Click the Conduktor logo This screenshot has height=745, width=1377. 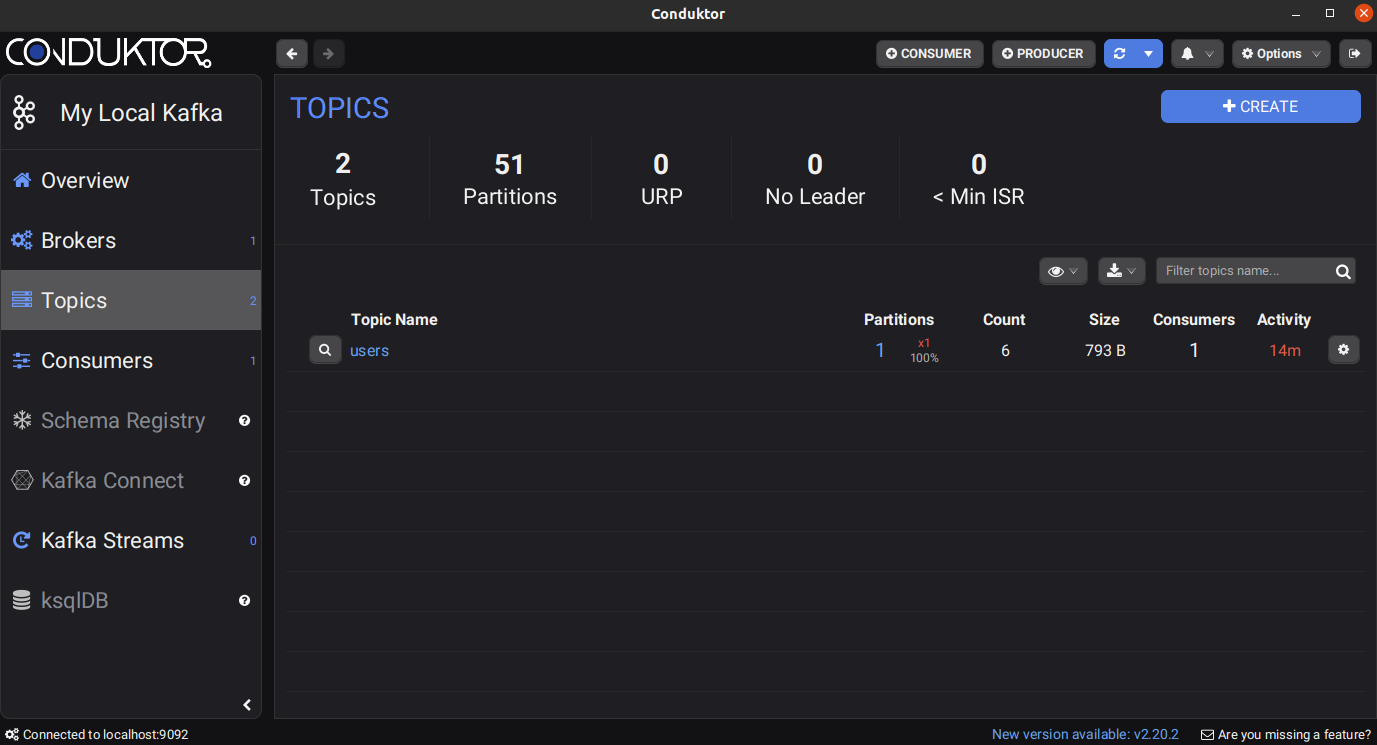point(108,53)
